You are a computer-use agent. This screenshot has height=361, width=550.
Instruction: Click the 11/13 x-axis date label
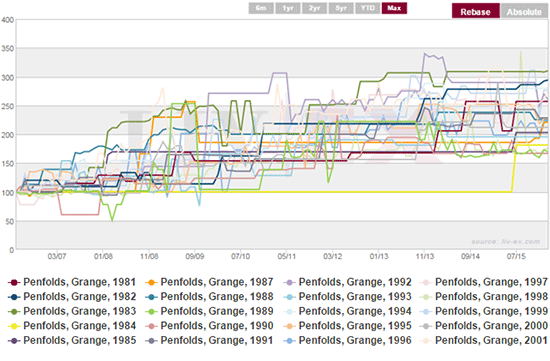point(425,256)
